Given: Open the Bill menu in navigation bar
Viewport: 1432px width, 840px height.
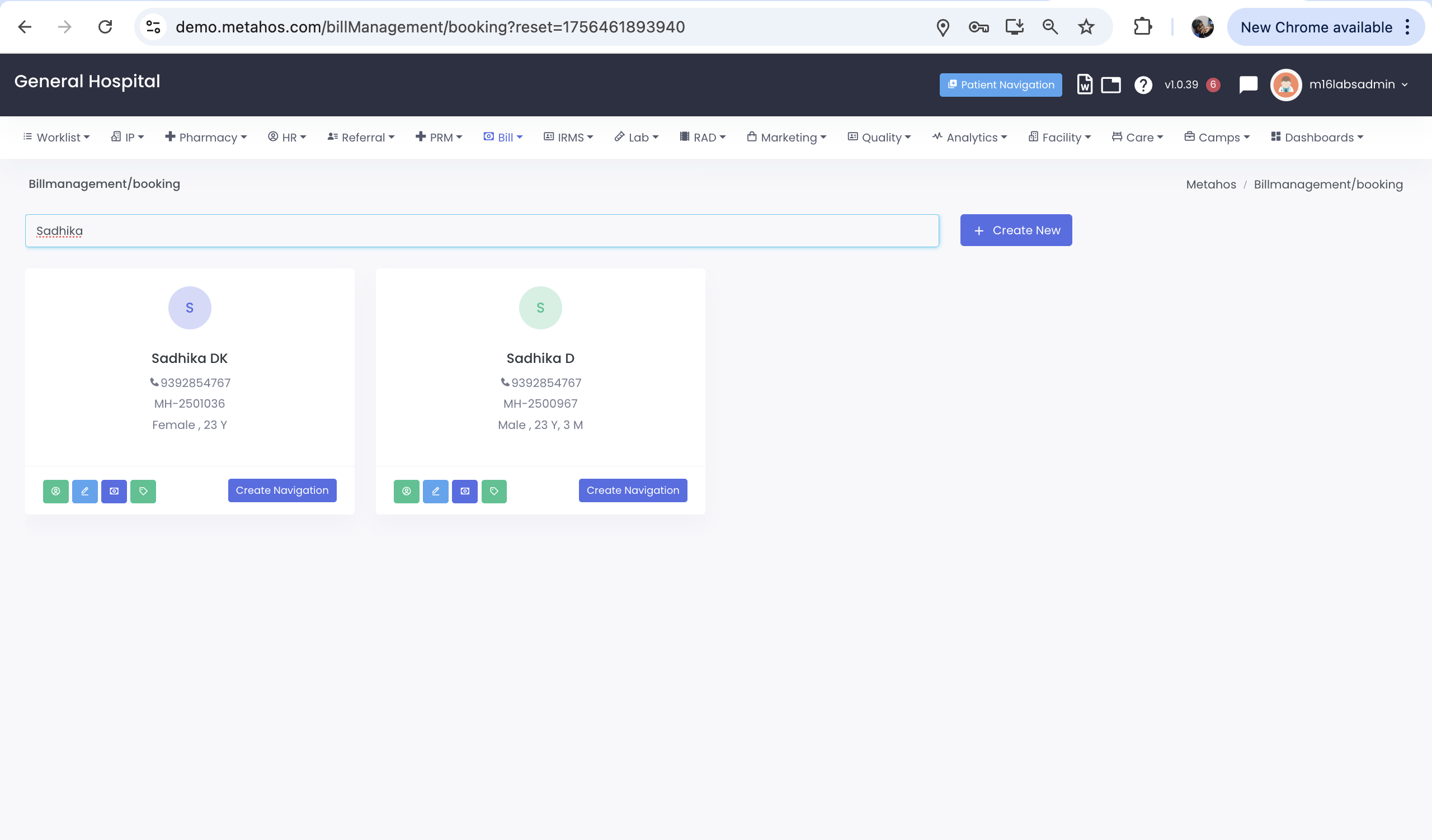Looking at the screenshot, I should click(503, 138).
